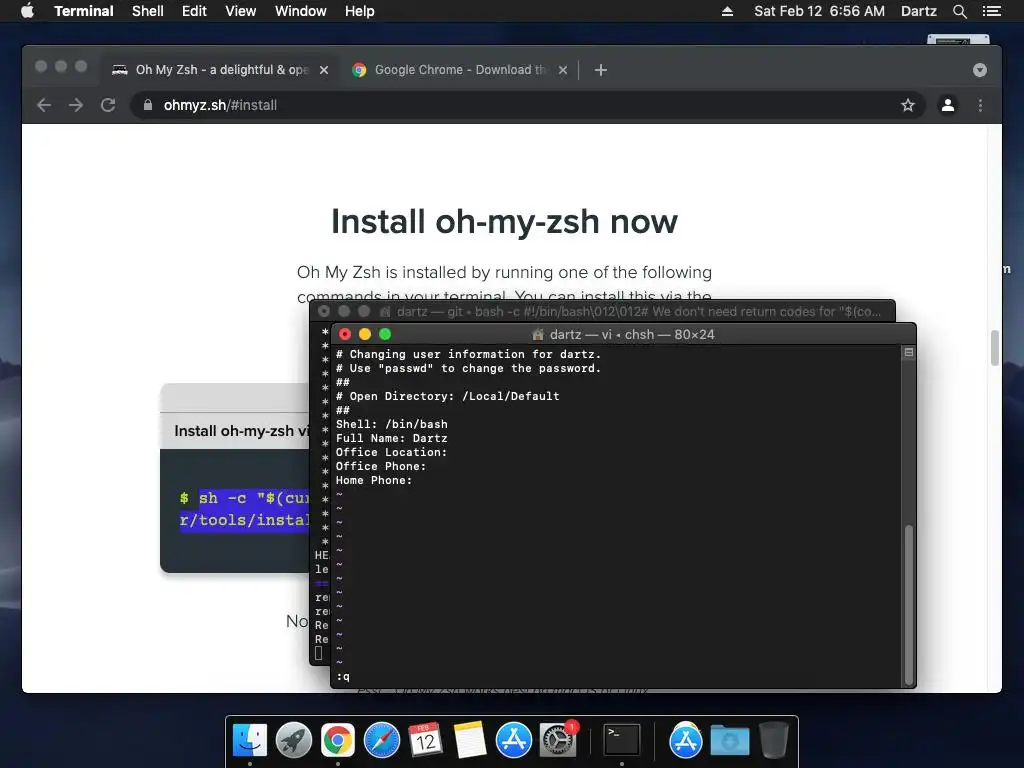
Task: Click the lock icon in address bar
Action: pos(148,105)
